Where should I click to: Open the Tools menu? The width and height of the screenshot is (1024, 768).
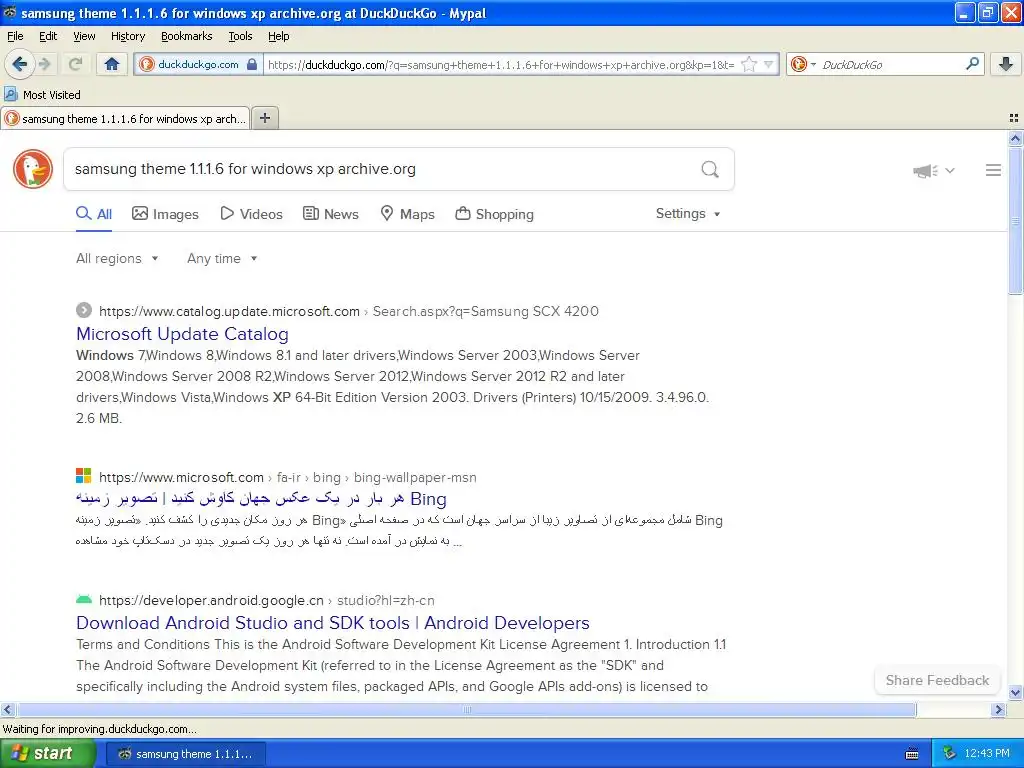tap(240, 36)
